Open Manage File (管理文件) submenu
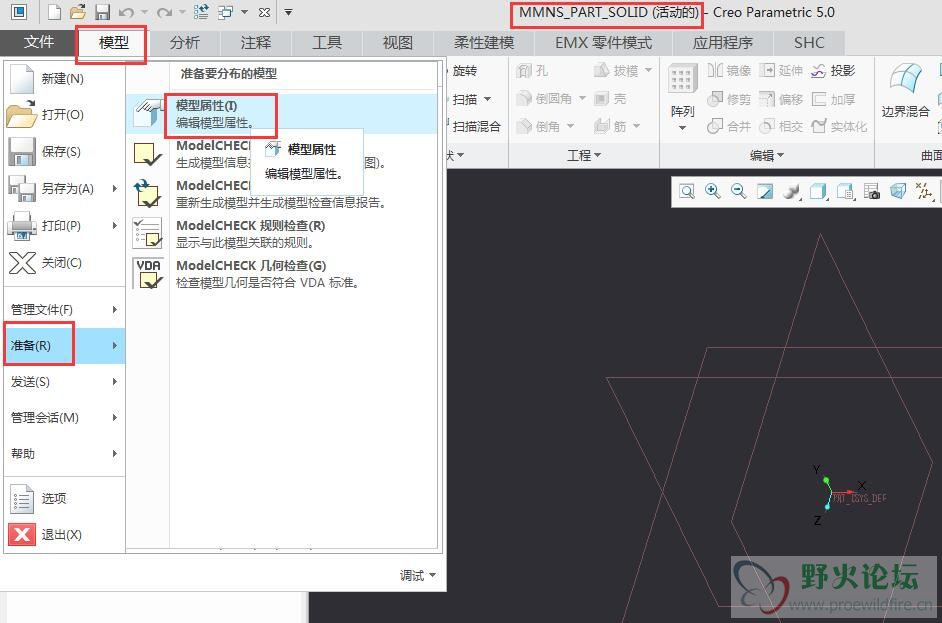Screen dimensions: 942x623 click(x=64, y=309)
